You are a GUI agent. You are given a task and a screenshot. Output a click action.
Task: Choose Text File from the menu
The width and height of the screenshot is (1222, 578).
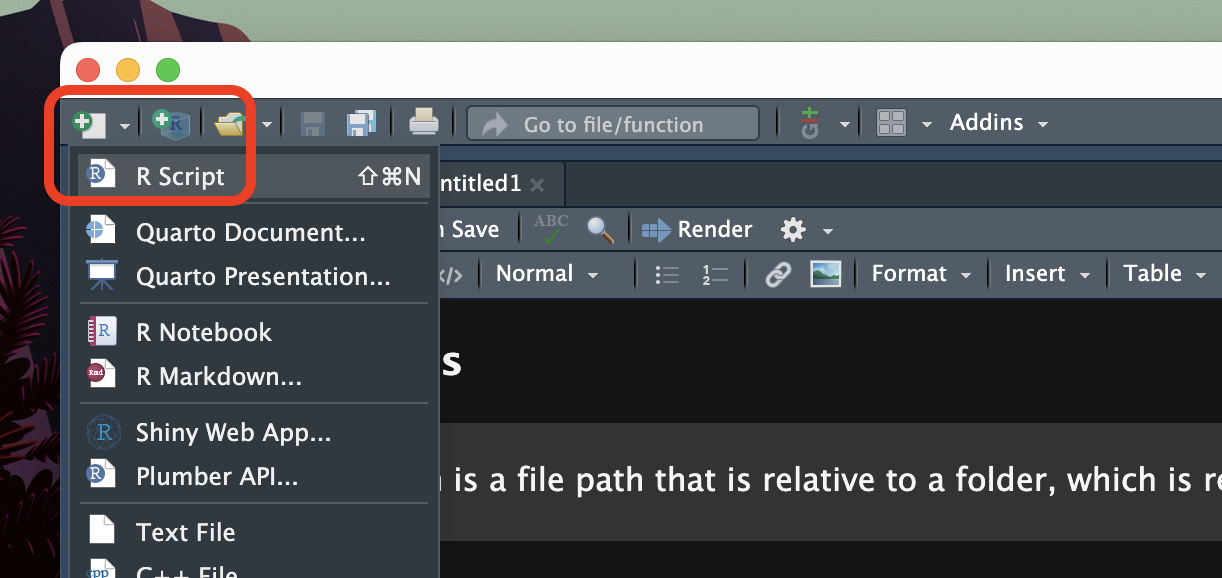(x=254, y=532)
